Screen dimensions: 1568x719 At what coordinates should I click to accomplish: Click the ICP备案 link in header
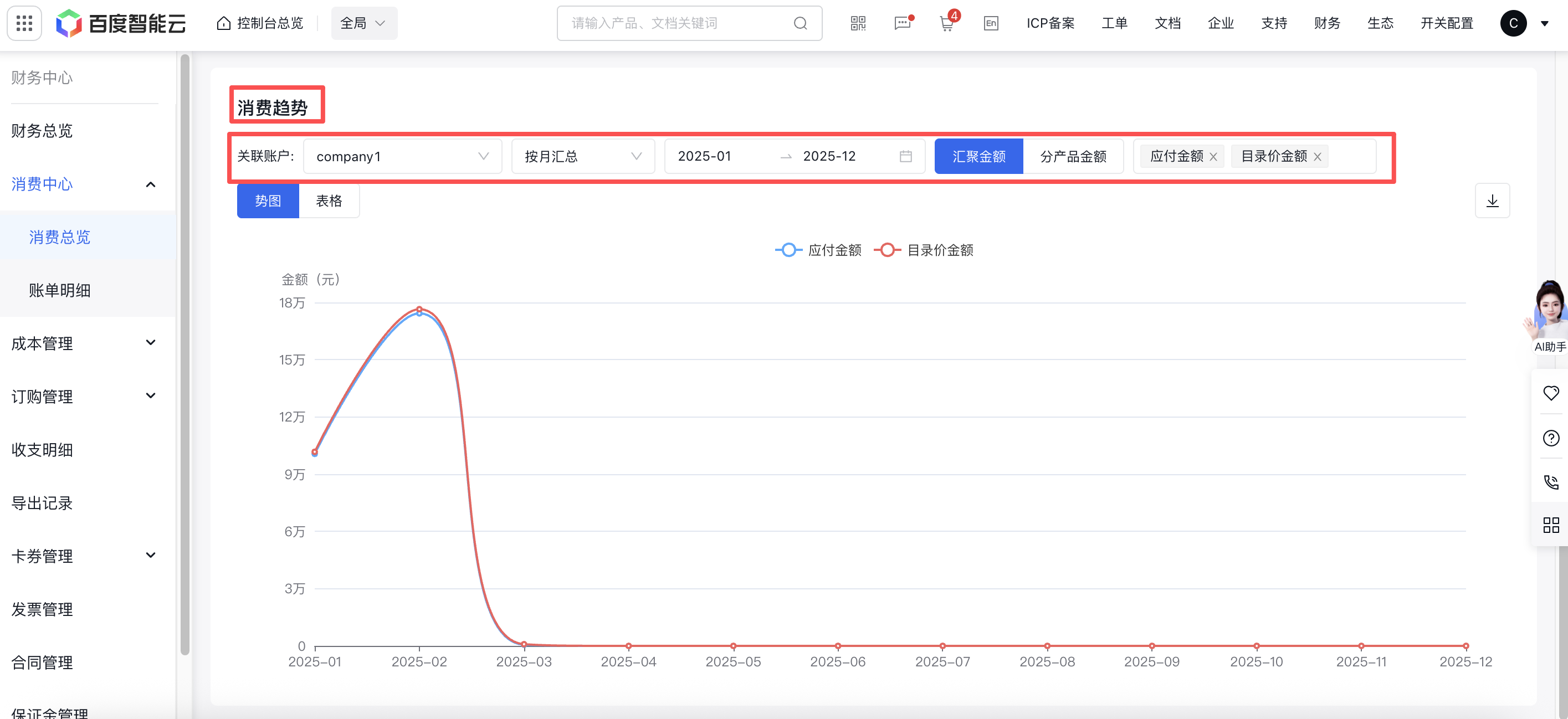[x=1050, y=23]
